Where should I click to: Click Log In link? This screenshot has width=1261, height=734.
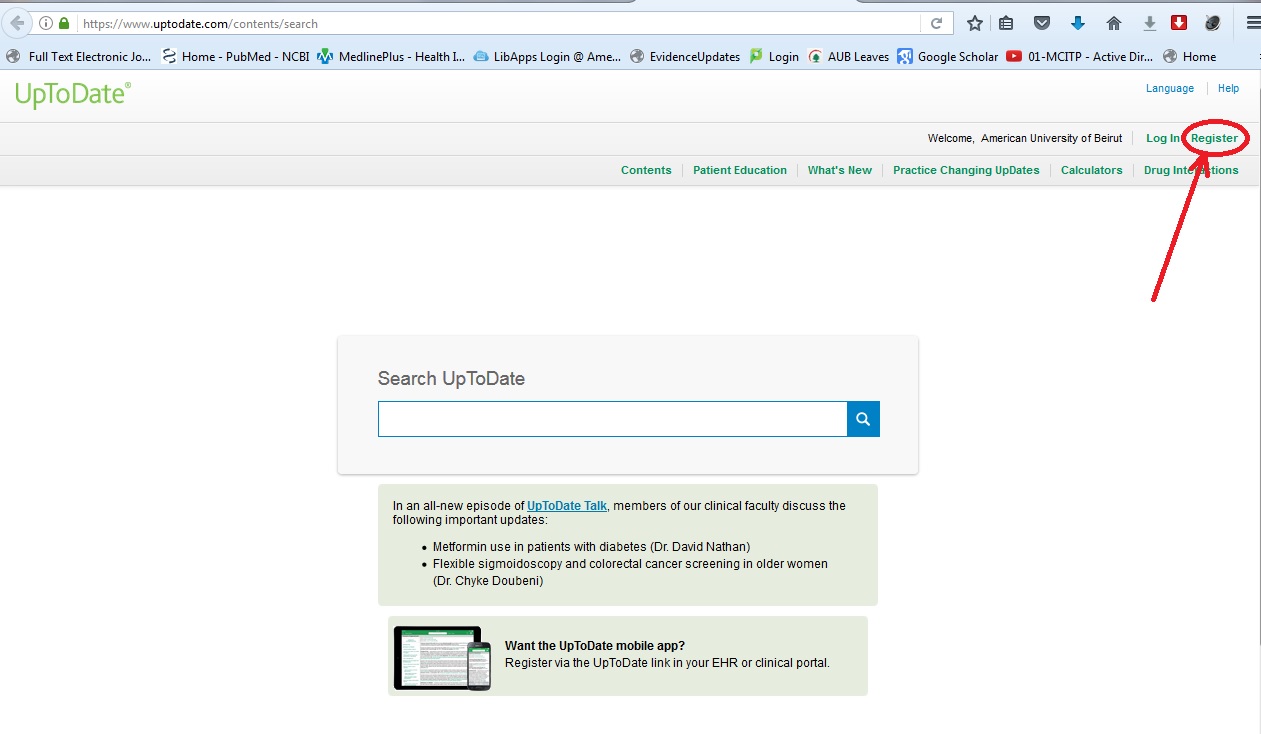pos(1163,138)
